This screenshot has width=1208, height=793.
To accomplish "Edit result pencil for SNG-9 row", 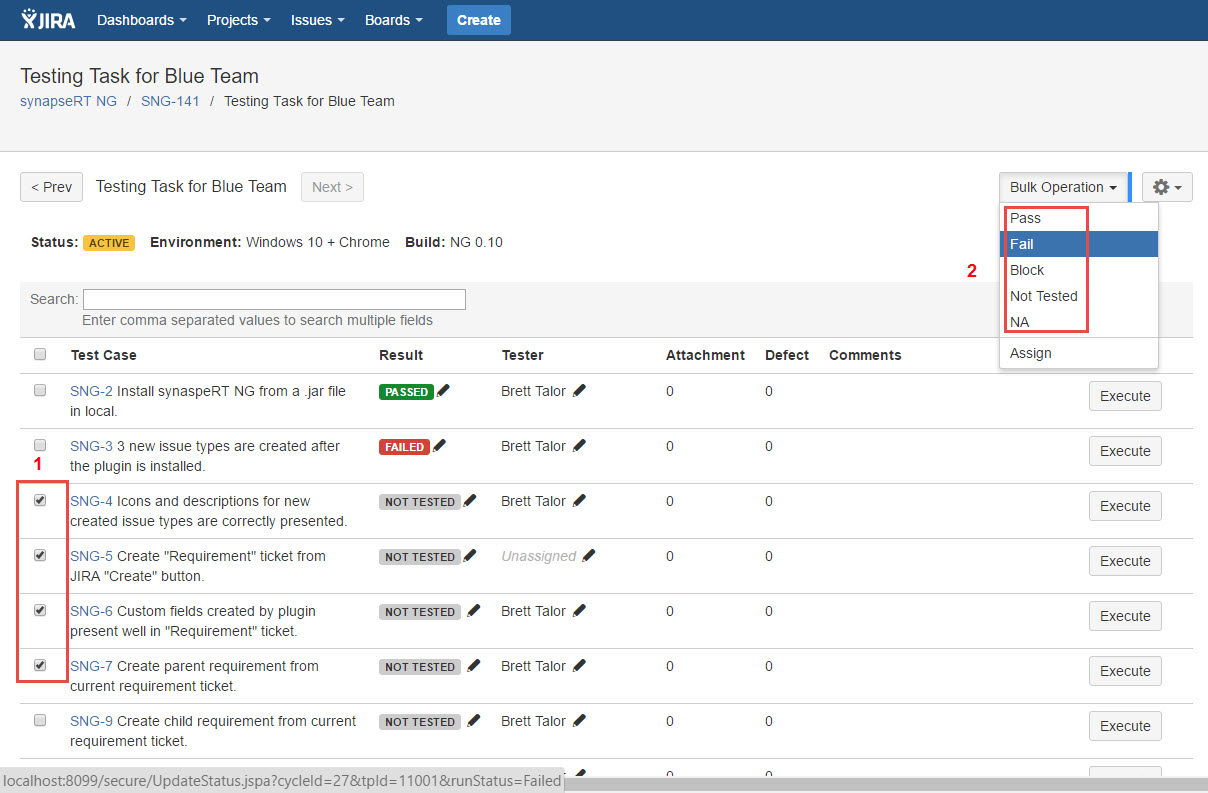I will point(473,721).
